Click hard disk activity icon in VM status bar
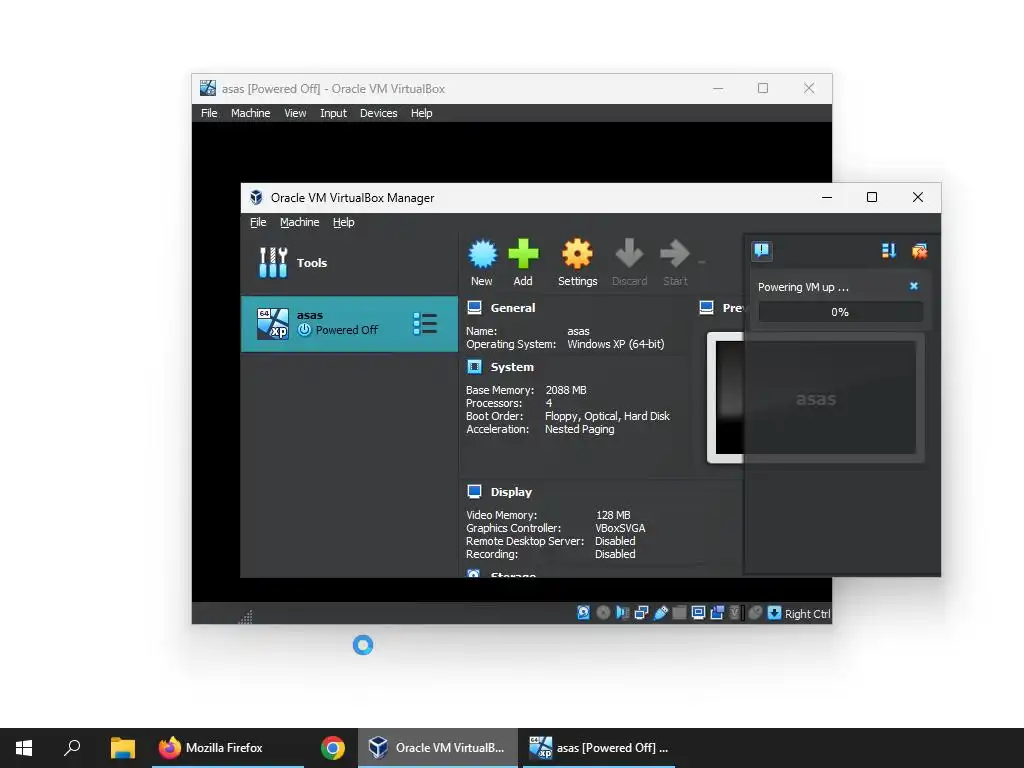Screen dimensions: 1024x768 click(584, 613)
